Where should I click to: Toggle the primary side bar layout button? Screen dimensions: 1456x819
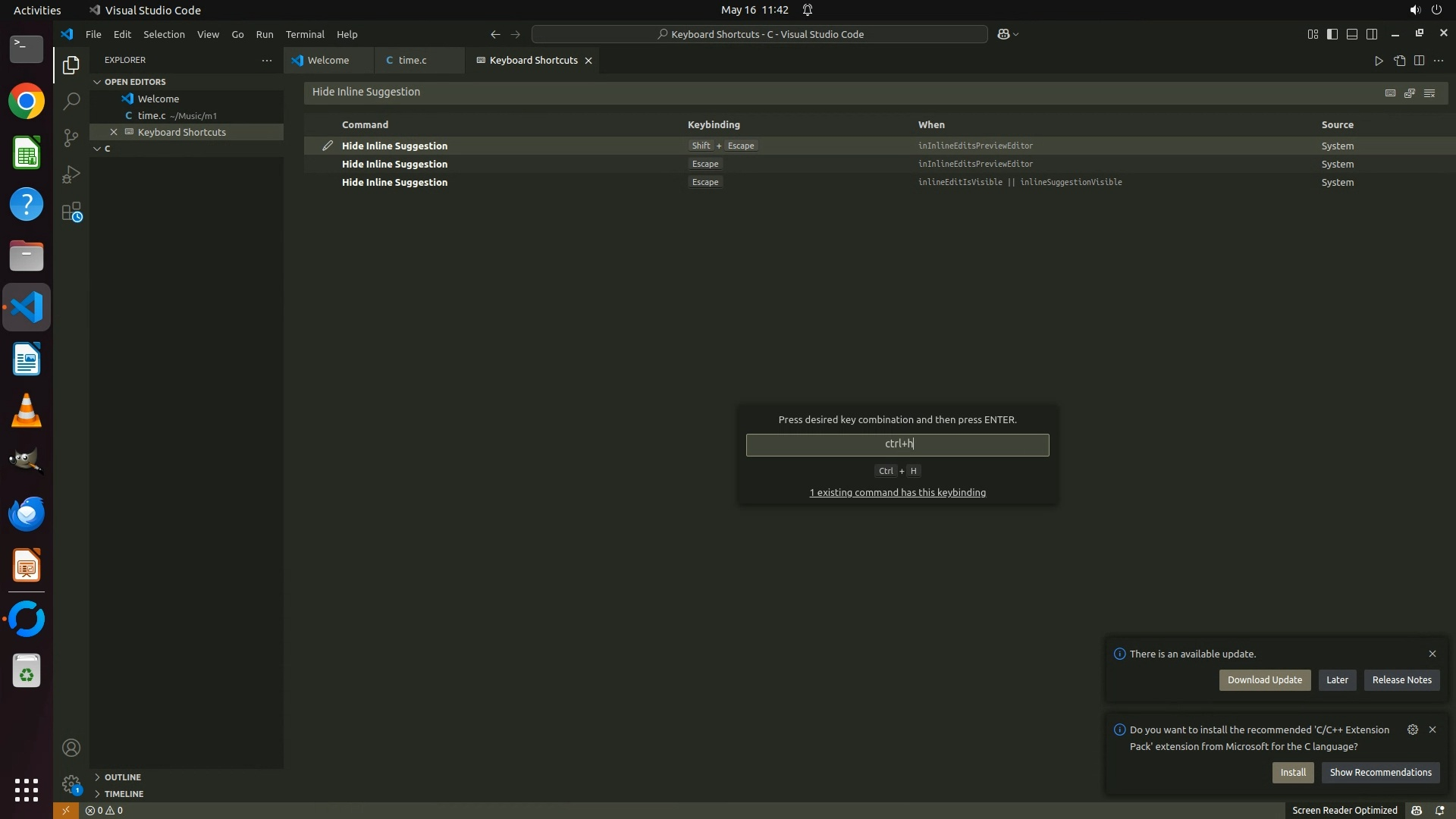(x=1332, y=34)
